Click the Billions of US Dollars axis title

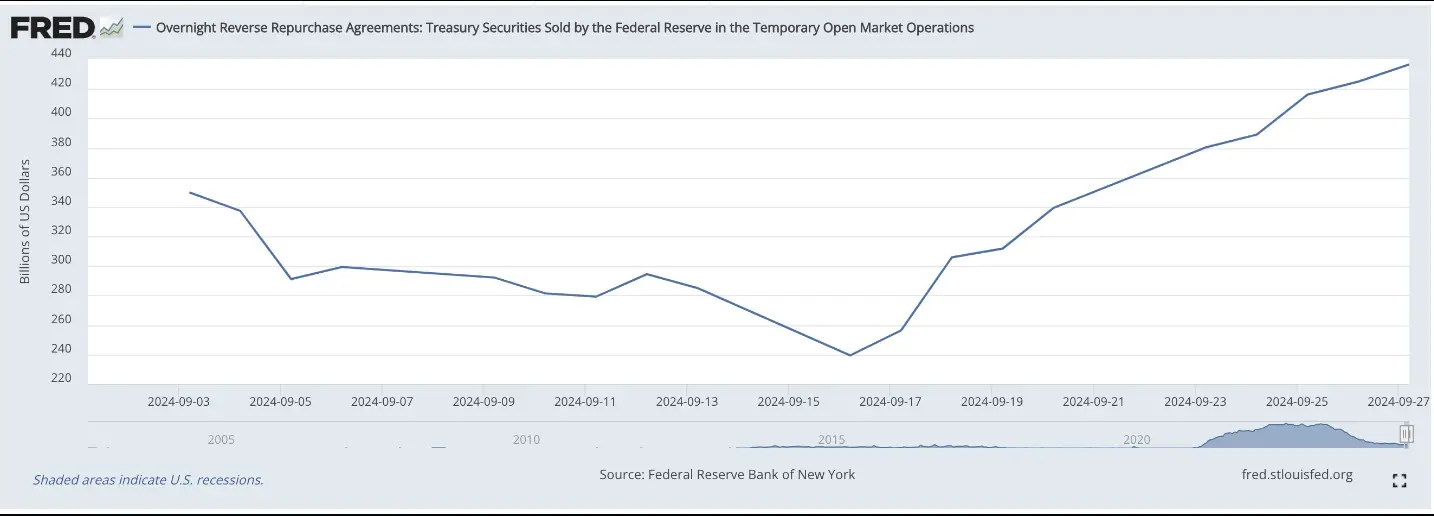(25, 221)
